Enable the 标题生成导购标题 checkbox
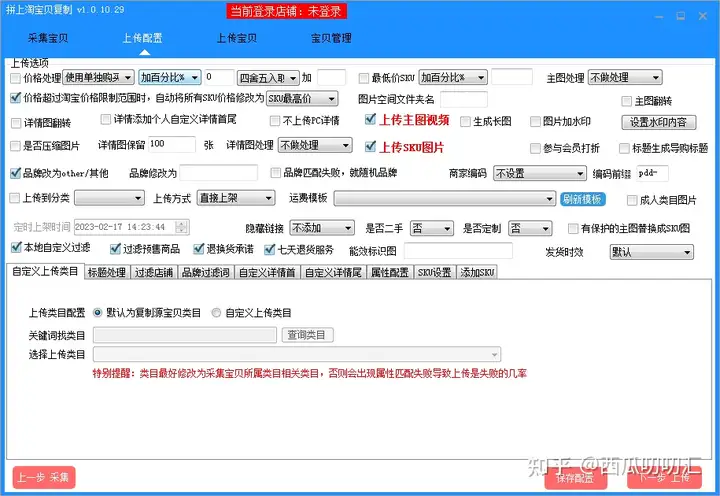This screenshot has height=496, width=720. (x=624, y=148)
